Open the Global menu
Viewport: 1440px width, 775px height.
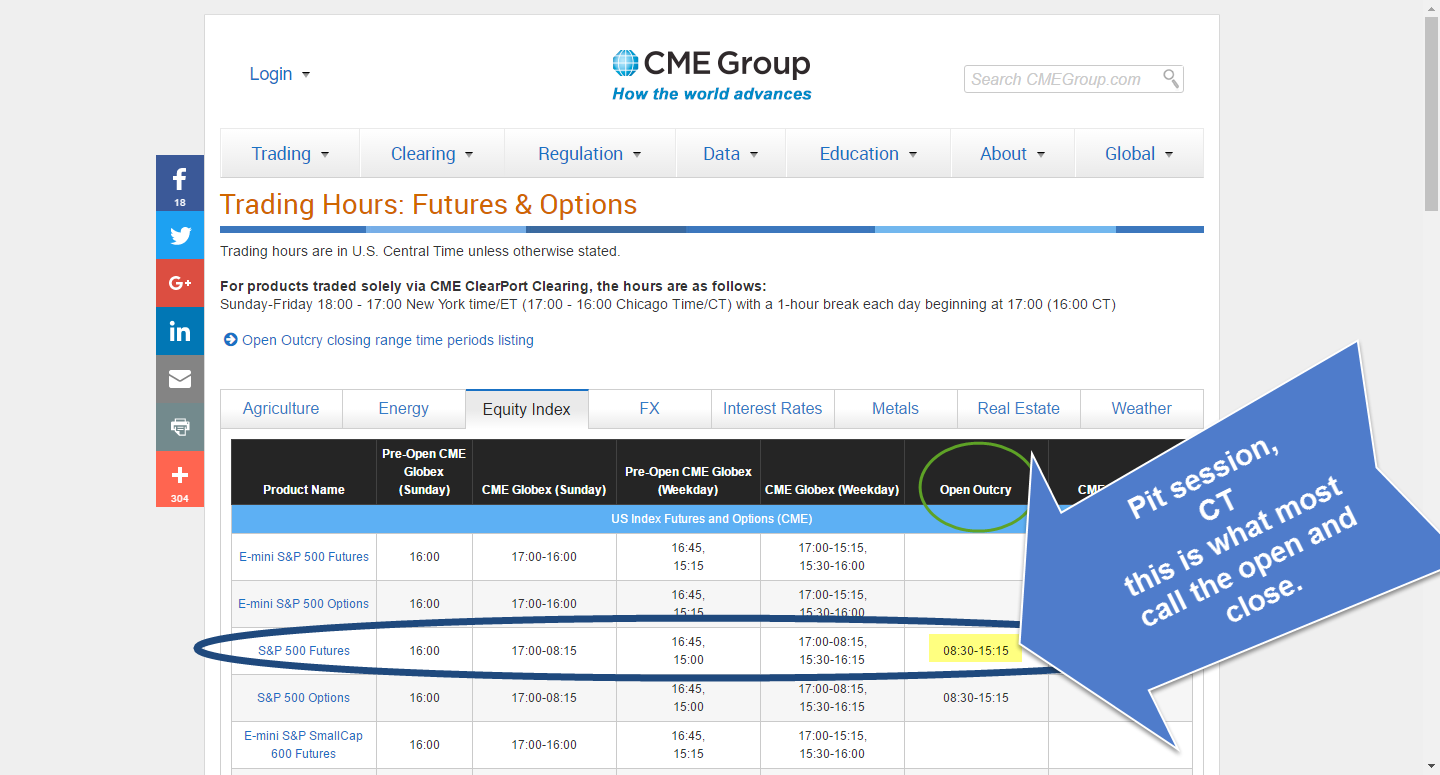tap(1139, 154)
